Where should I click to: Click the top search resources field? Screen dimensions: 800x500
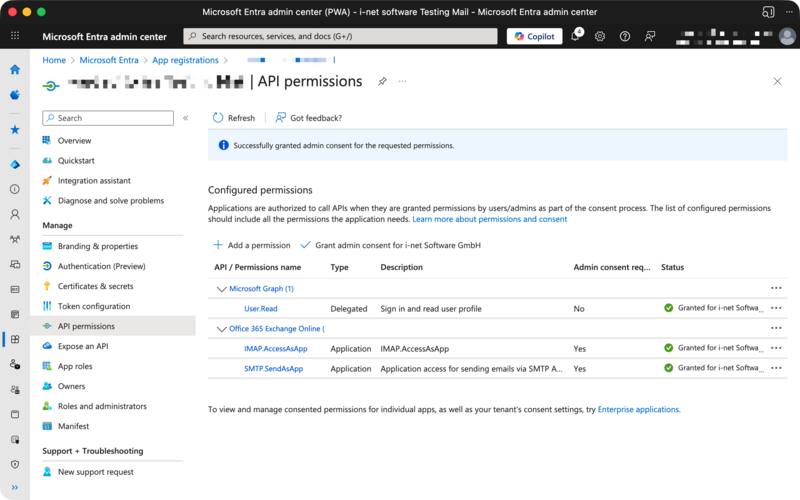click(340, 36)
